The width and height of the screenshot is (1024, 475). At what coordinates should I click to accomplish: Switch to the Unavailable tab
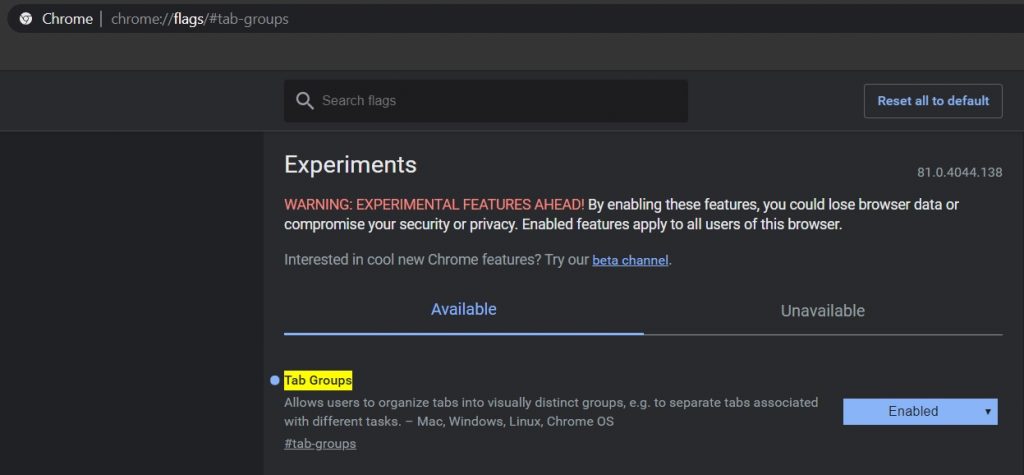coord(823,310)
